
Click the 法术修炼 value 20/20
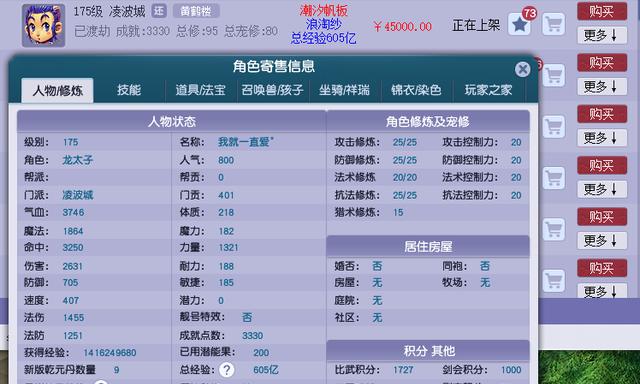(405, 177)
